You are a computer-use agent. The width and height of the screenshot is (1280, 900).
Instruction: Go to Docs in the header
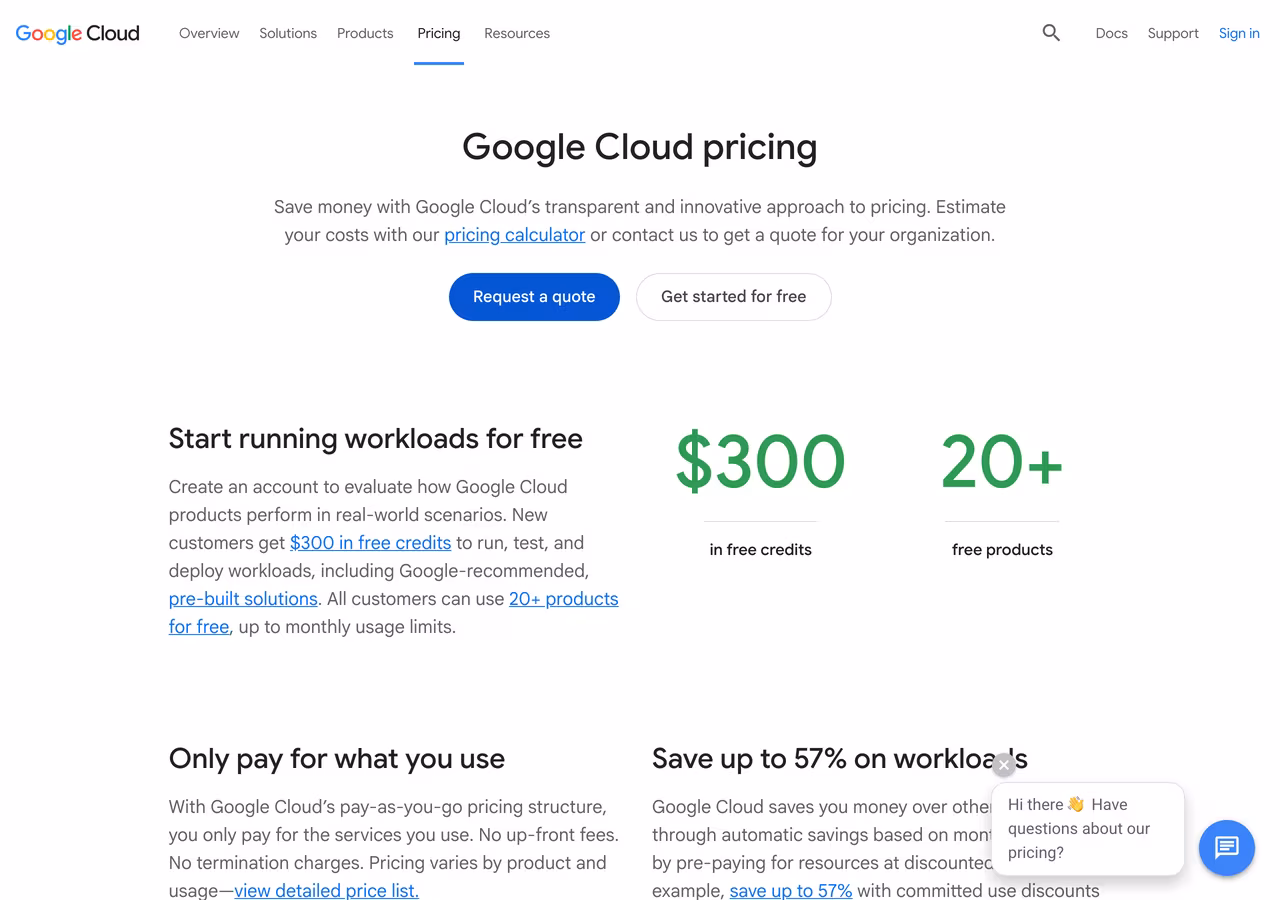(1111, 33)
